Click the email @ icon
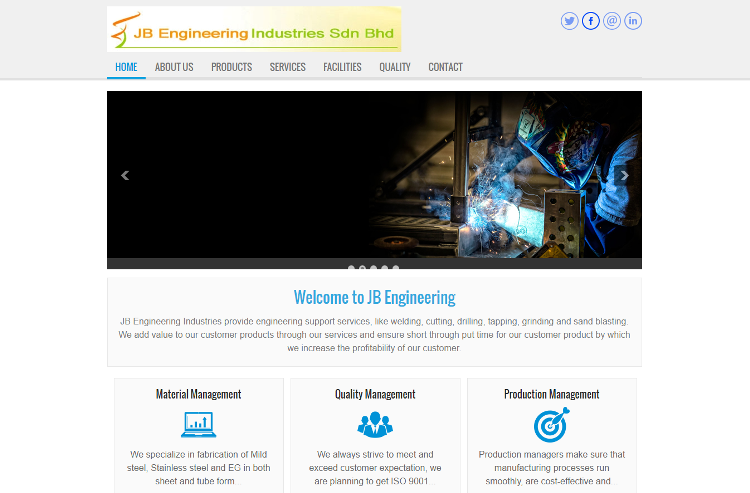The image size is (750, 493). pos(612,21)
